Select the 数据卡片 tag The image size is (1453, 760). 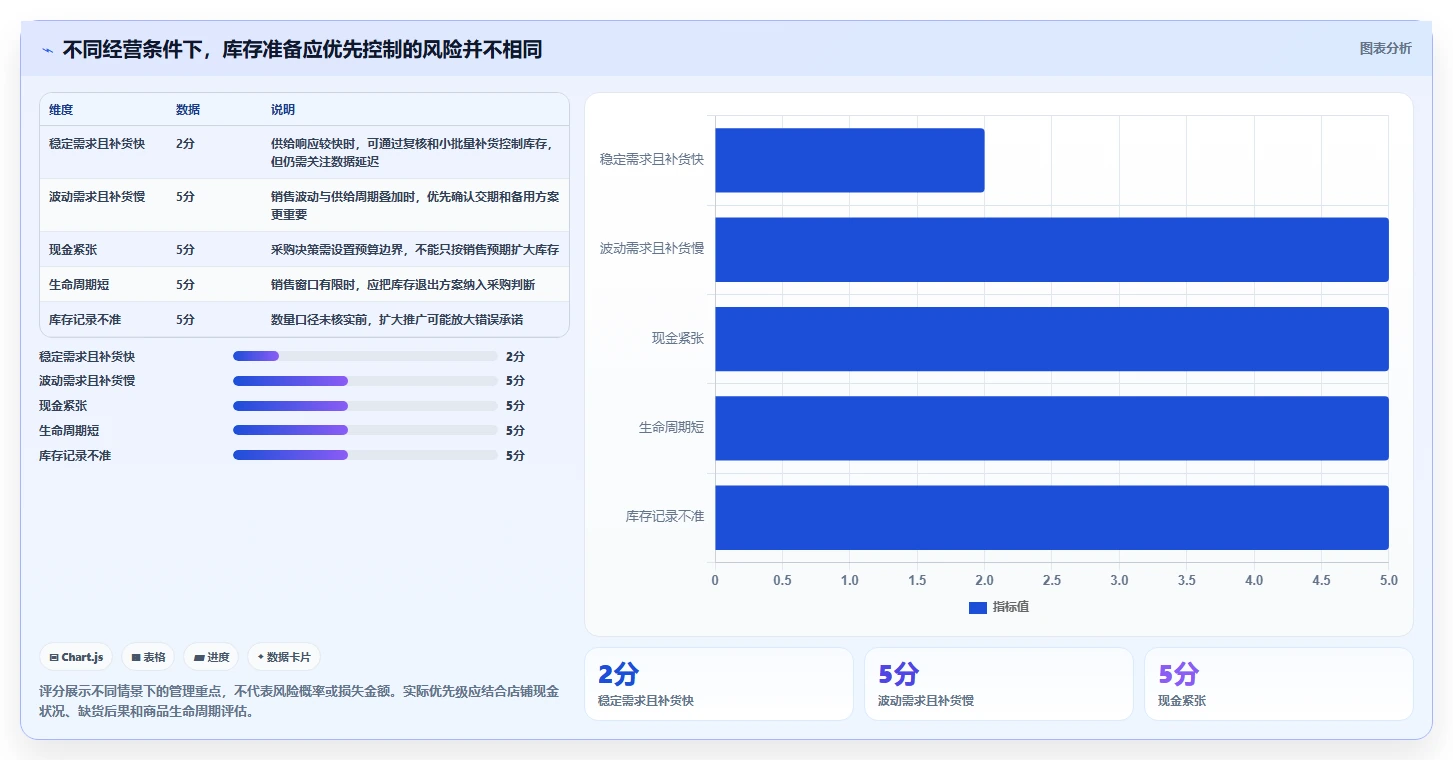pos(284,657)
